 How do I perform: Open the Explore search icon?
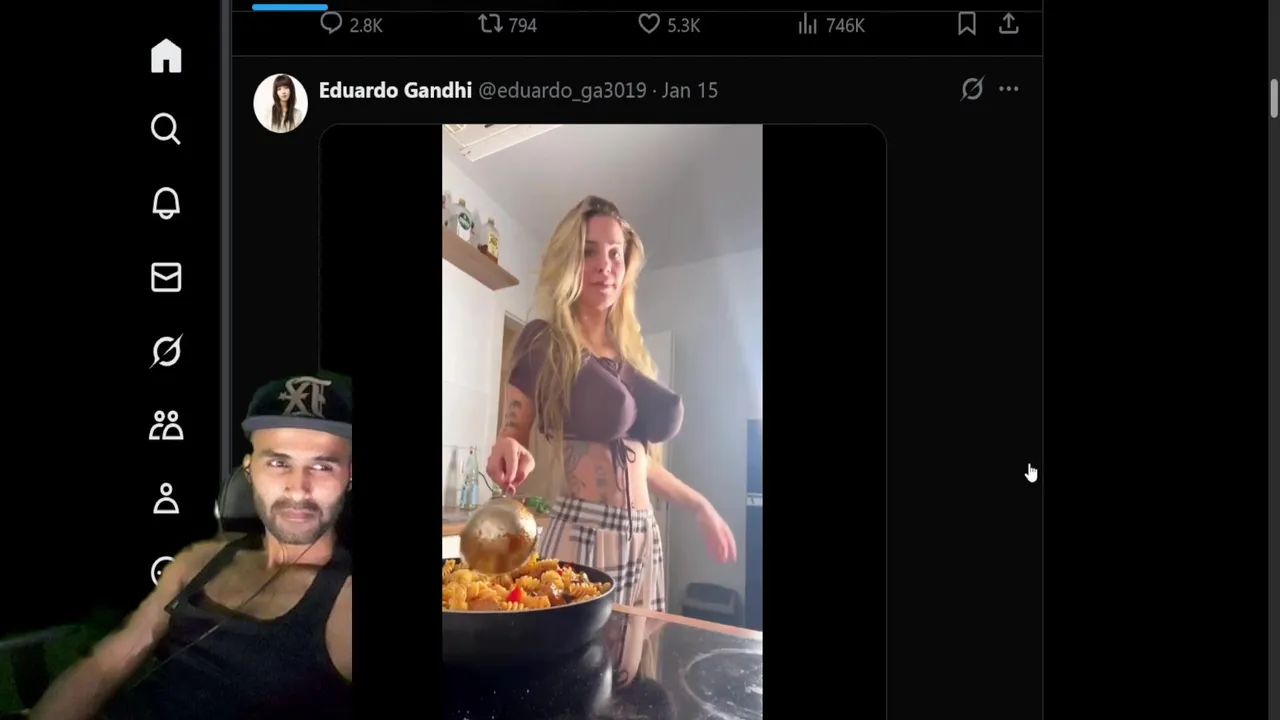click(166, 129)
